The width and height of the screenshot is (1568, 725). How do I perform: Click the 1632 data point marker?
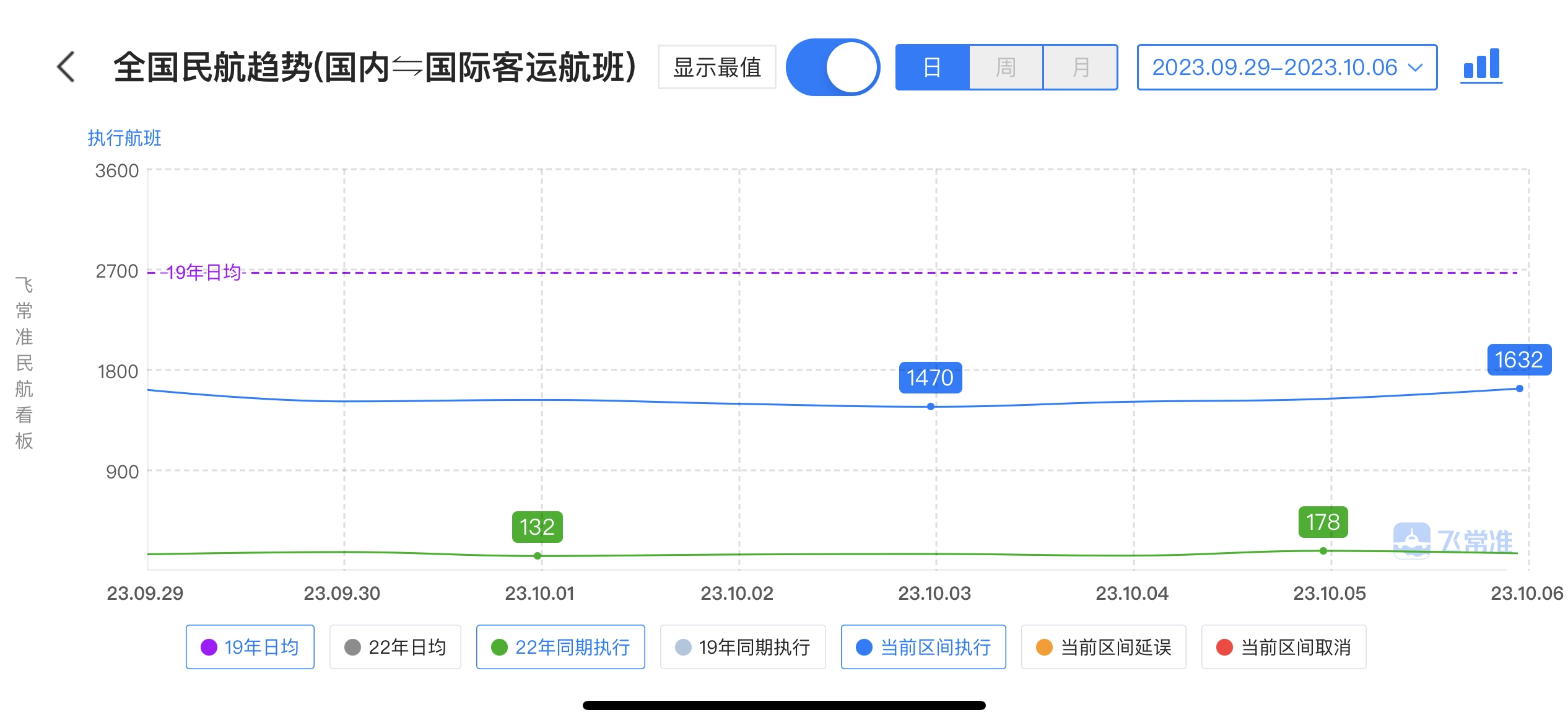pyautogui.click(x=1520, y=389)
